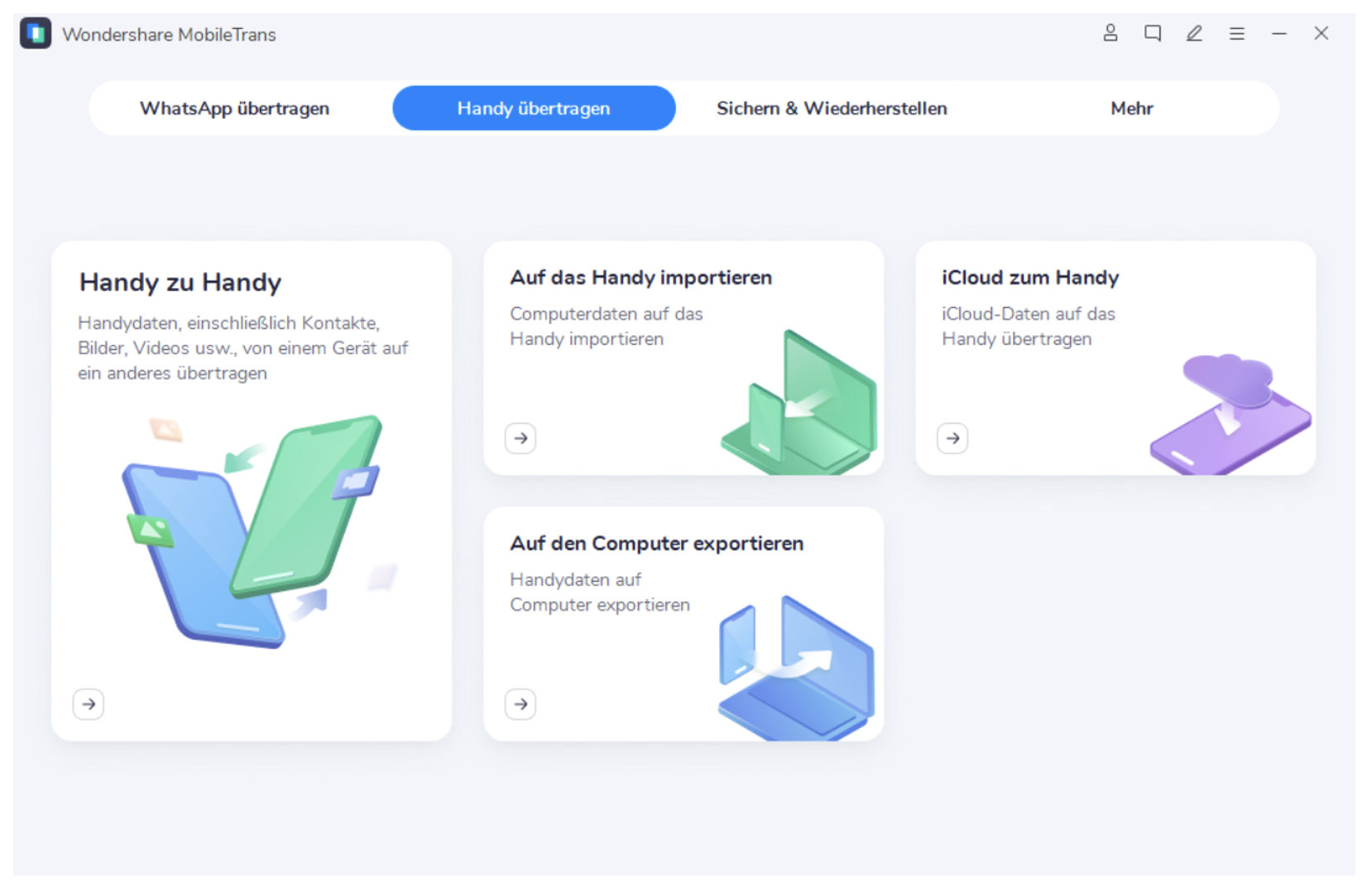The image size is (1372, 887).
Task: Click the Handy zu Handy heading
Action: (180, 282)
